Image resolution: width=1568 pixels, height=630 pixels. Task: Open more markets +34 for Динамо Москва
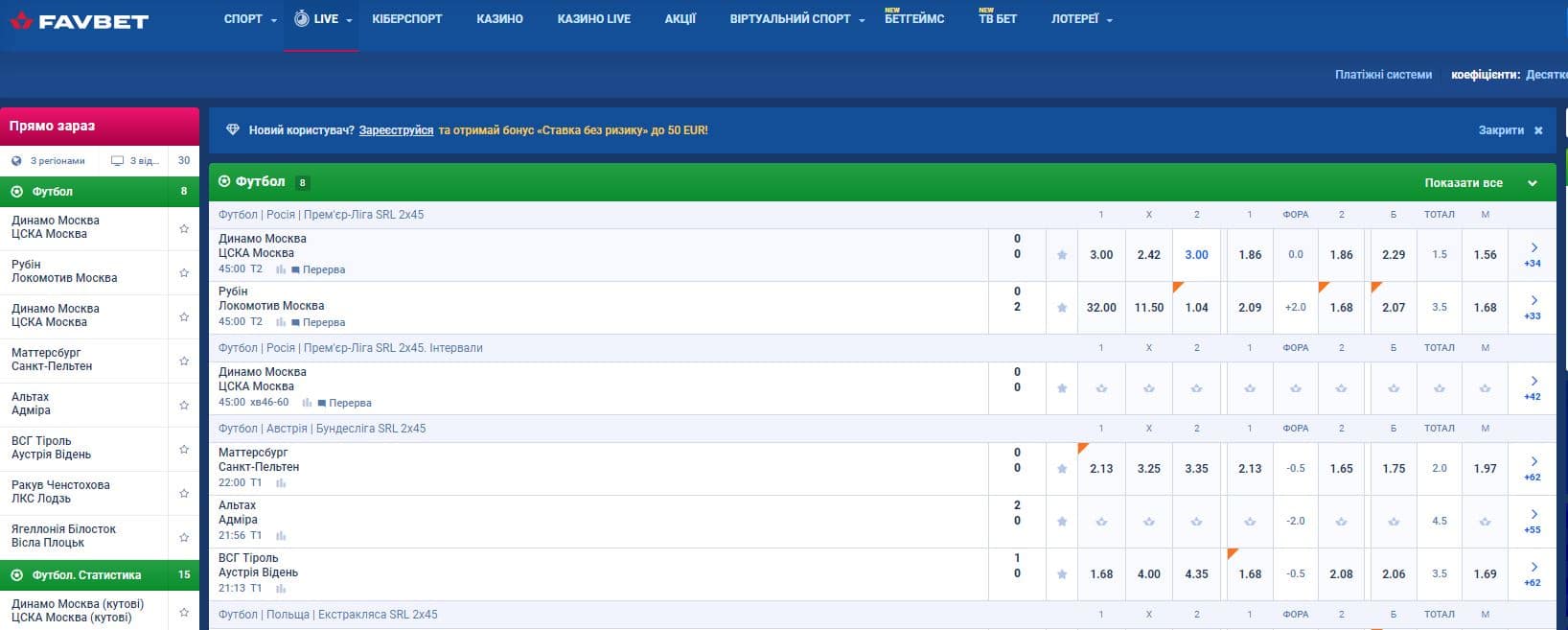[x=1533, y=254]
